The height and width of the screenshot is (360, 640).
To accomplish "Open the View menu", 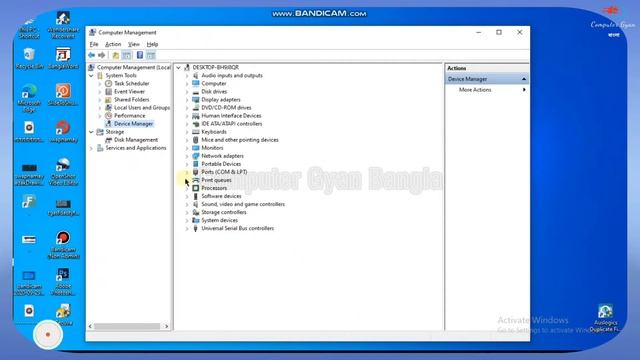I will coord(133,44).
